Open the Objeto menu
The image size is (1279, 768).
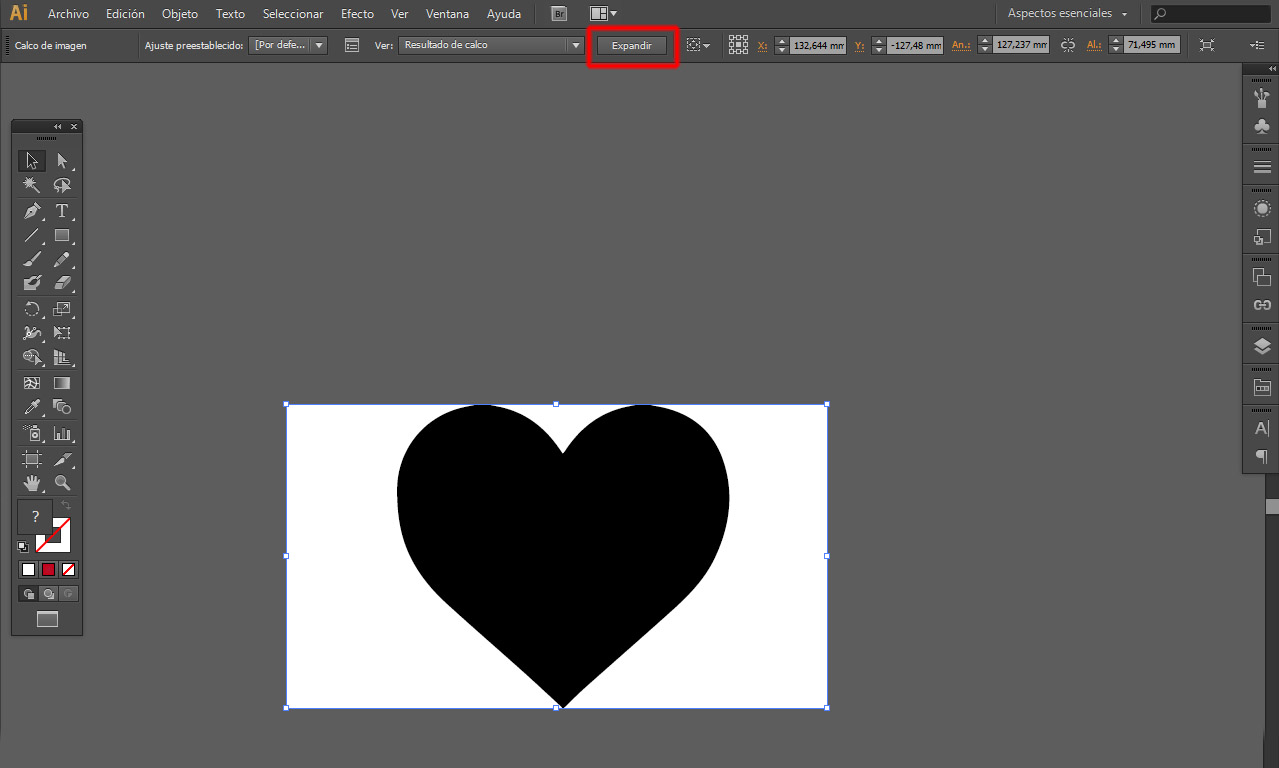pos(179,14)
